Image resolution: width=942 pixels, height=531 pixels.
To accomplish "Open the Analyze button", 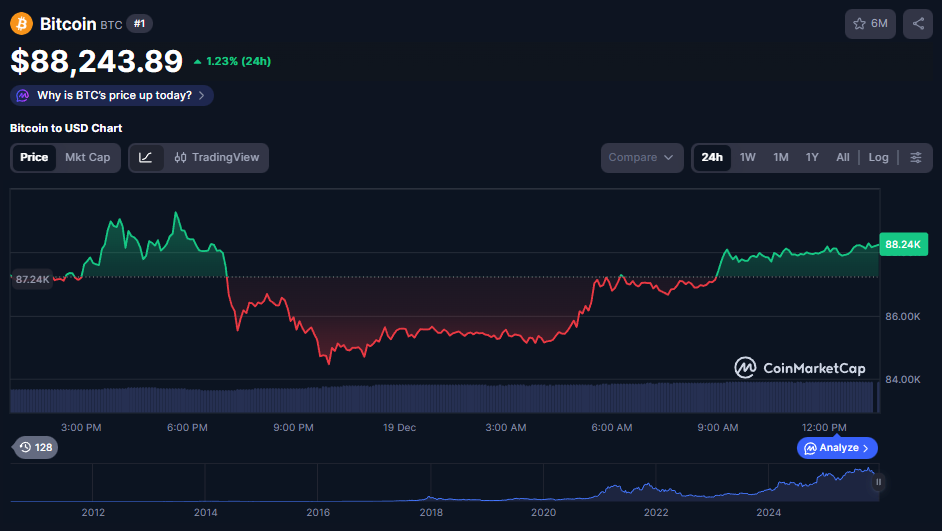I will 837,448.
